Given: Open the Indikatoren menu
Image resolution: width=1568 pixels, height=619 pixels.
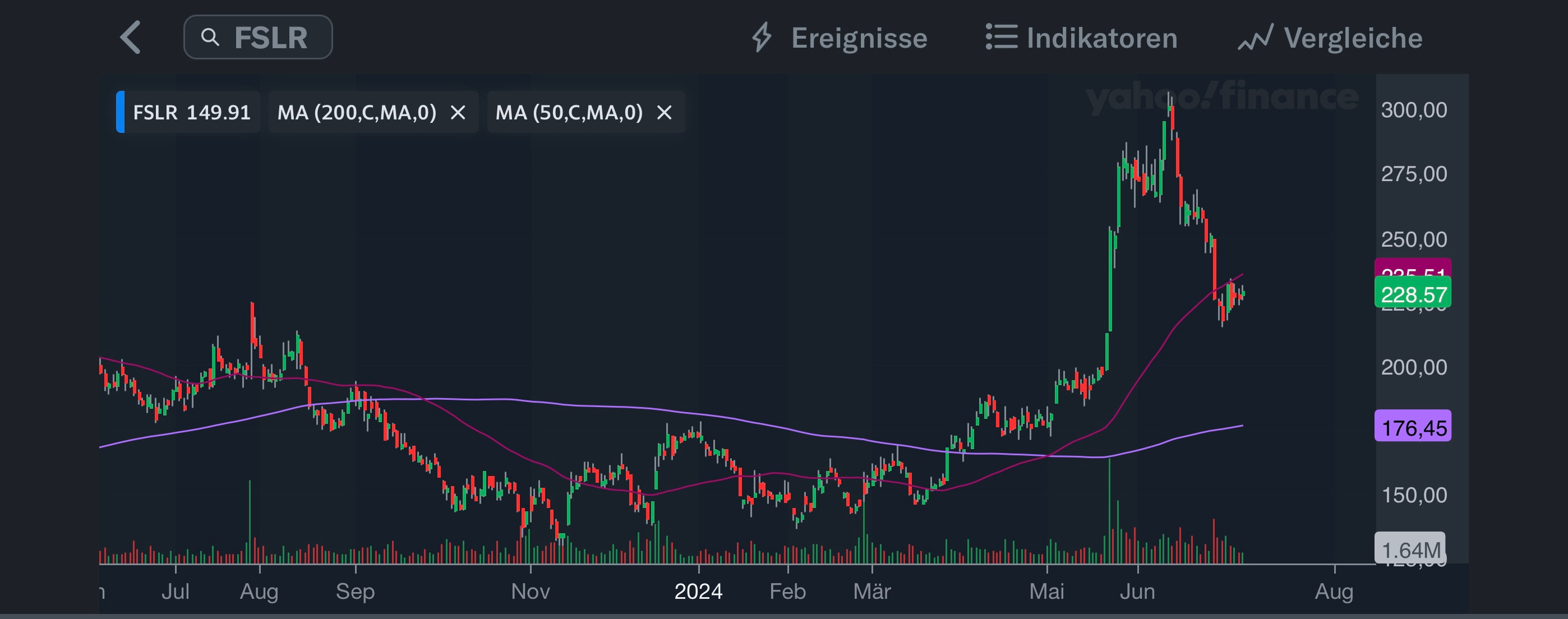Looking at the screenshot, I should pos(1102,38).
